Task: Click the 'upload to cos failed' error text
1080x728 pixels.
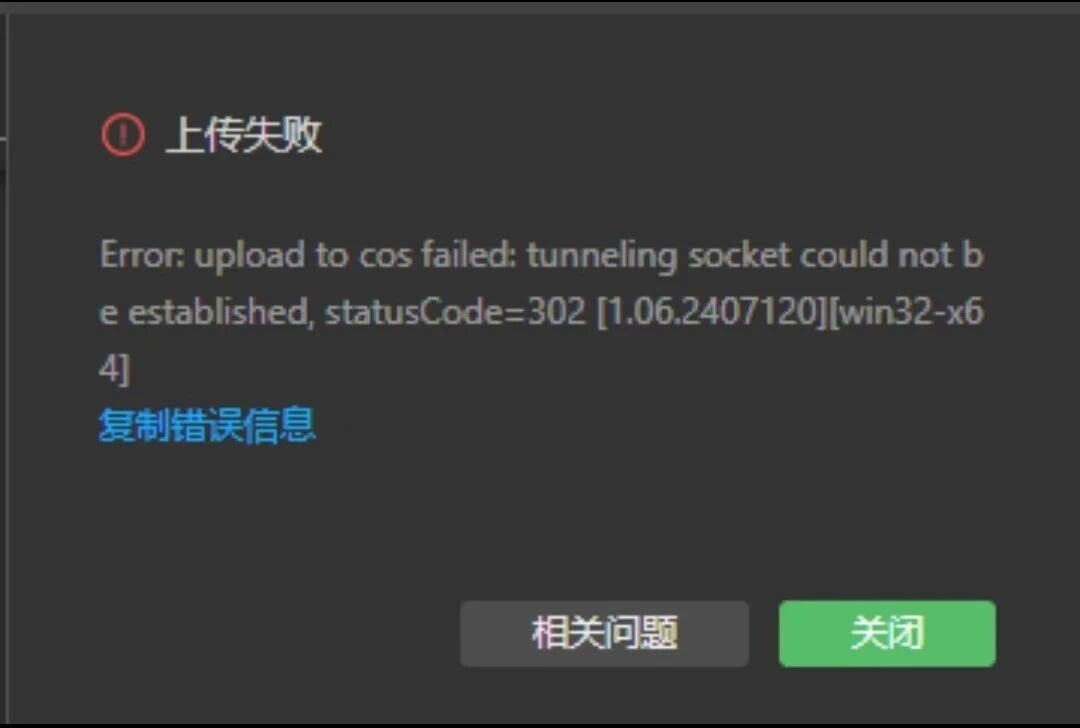Action: pos(355,256)
